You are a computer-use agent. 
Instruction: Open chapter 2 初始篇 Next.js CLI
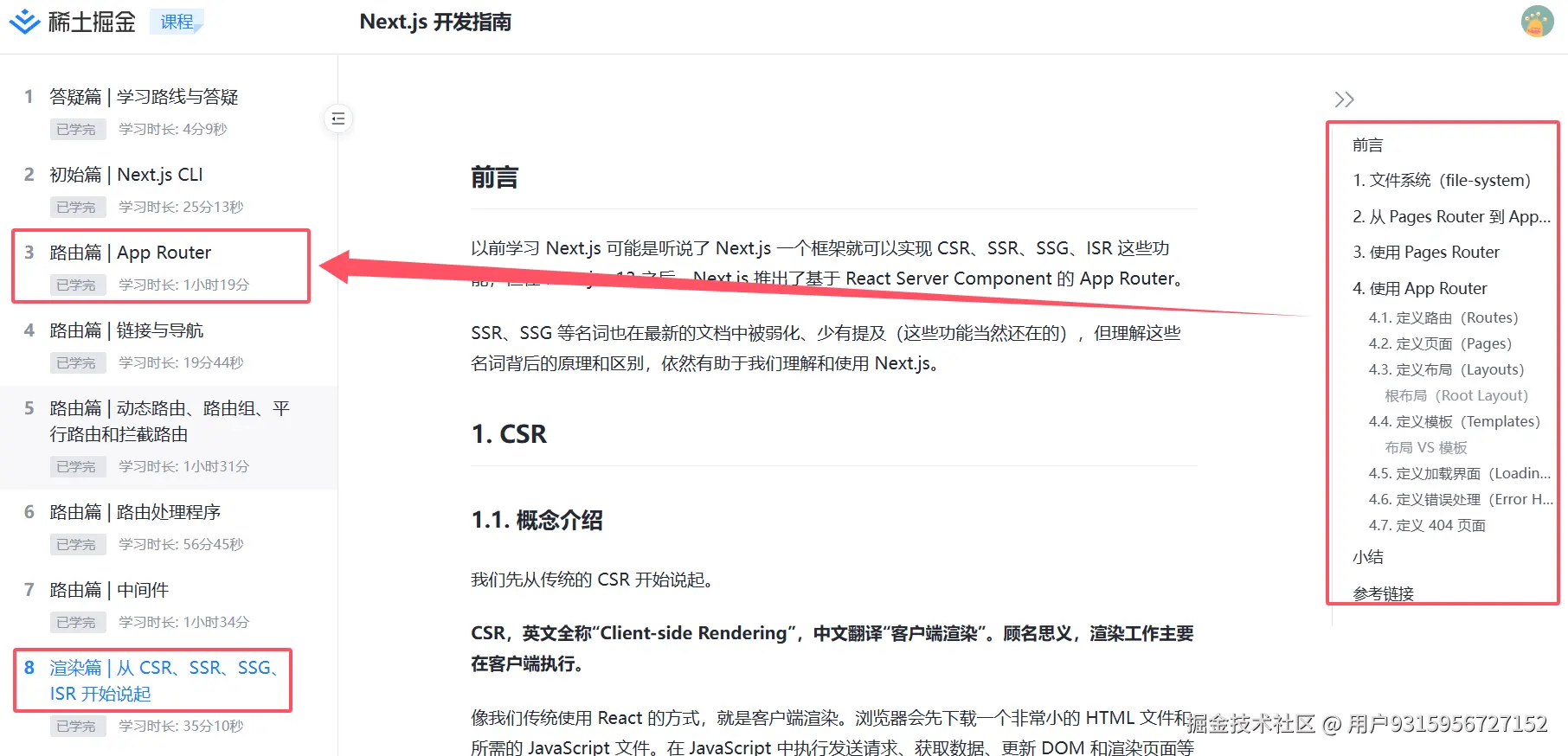click(126, 175)
